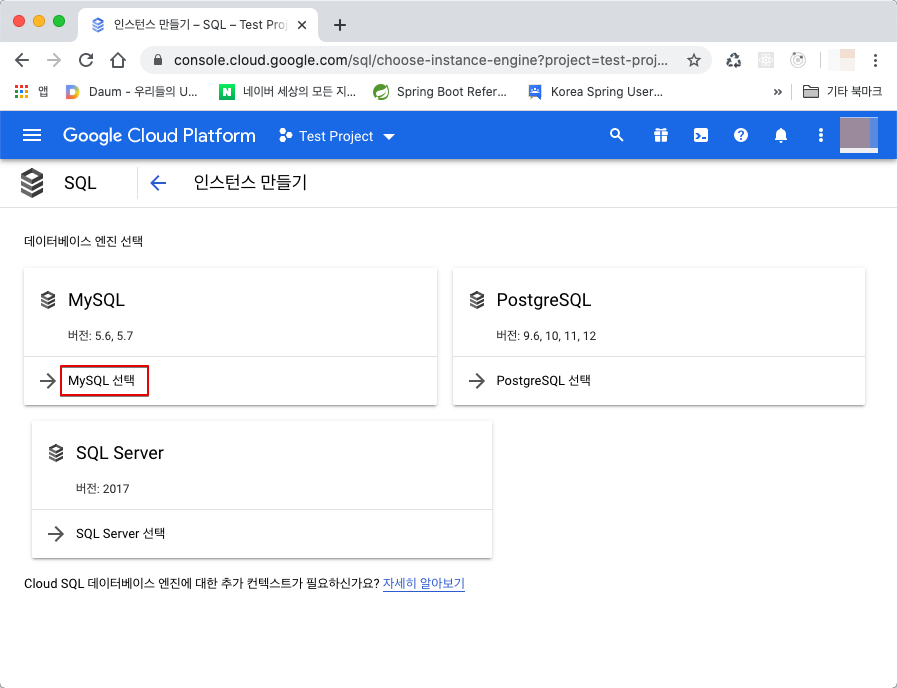Click the search magnifier icon in header

point(616,135)
